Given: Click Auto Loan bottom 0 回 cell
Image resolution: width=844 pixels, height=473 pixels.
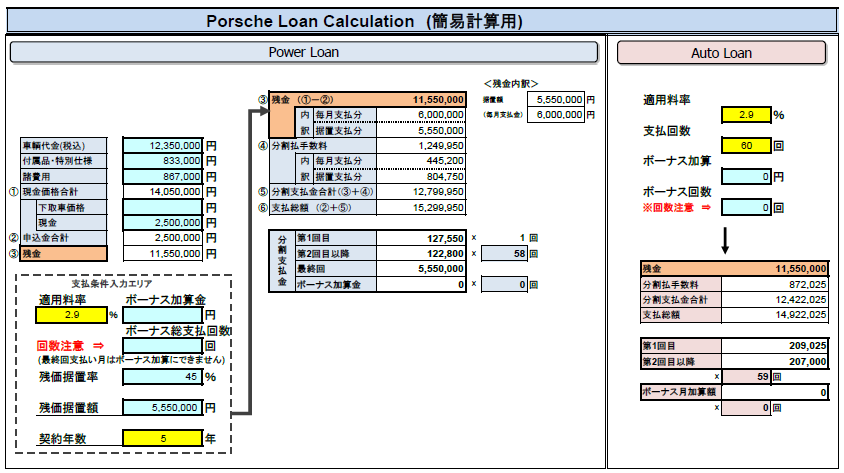Looking at the screenshot, I should point(746,408).
